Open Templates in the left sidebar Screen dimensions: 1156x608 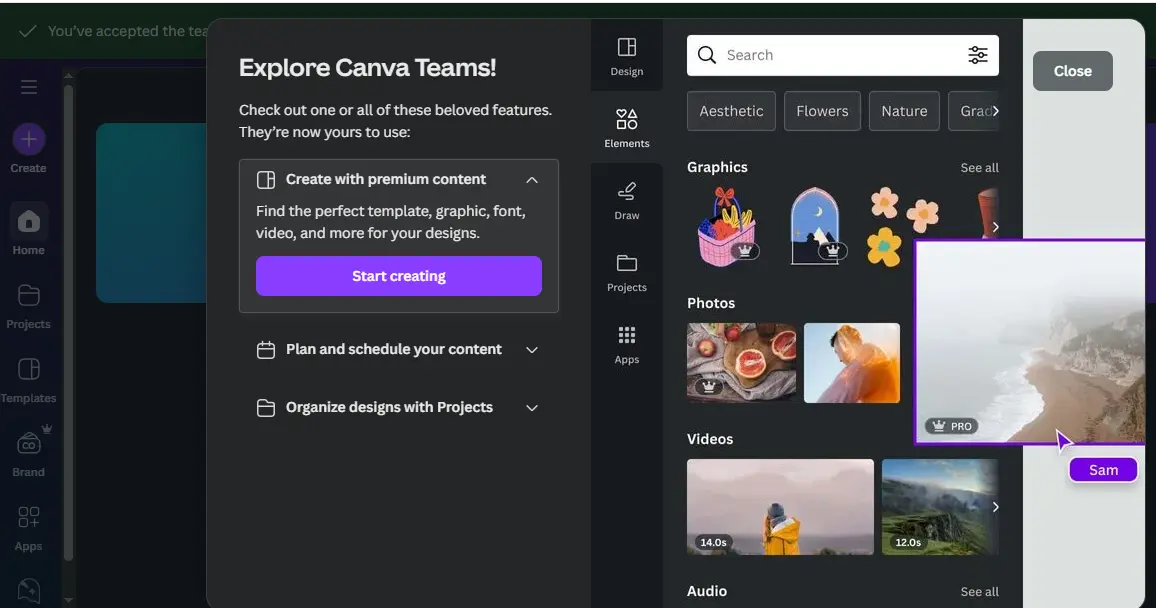tap(29, 380)
